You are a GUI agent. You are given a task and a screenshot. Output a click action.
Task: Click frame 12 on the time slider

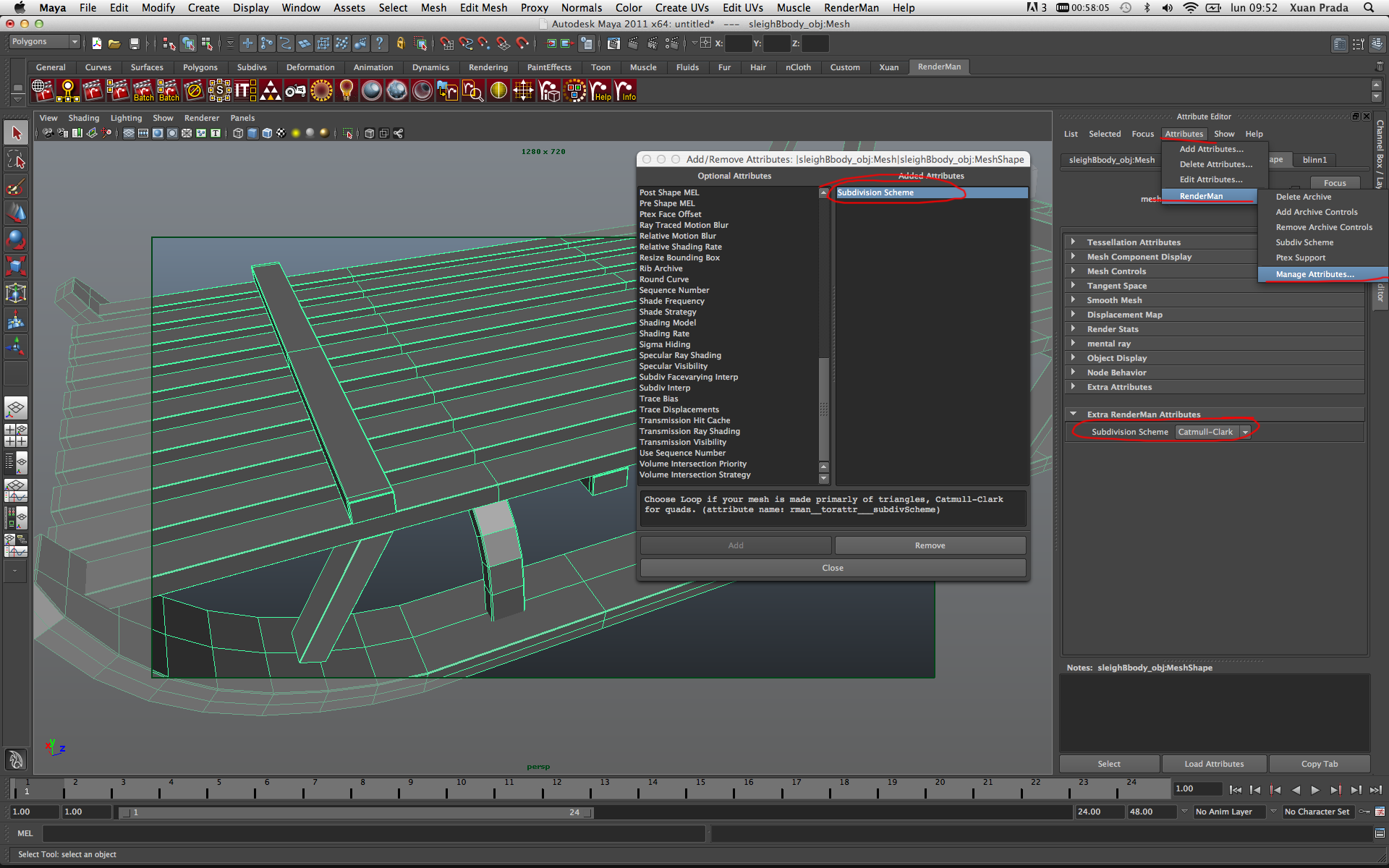tap(556, 787)
